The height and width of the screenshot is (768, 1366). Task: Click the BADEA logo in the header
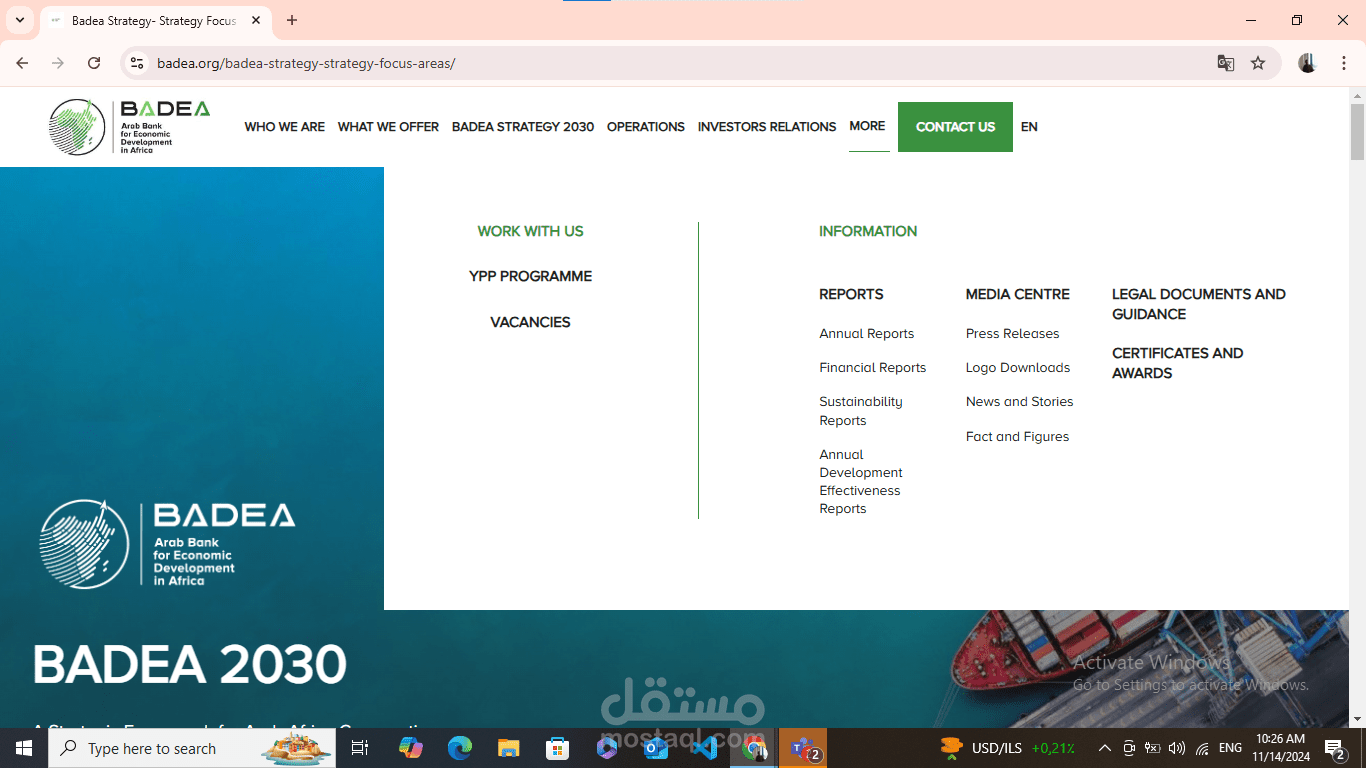[130, 127]
